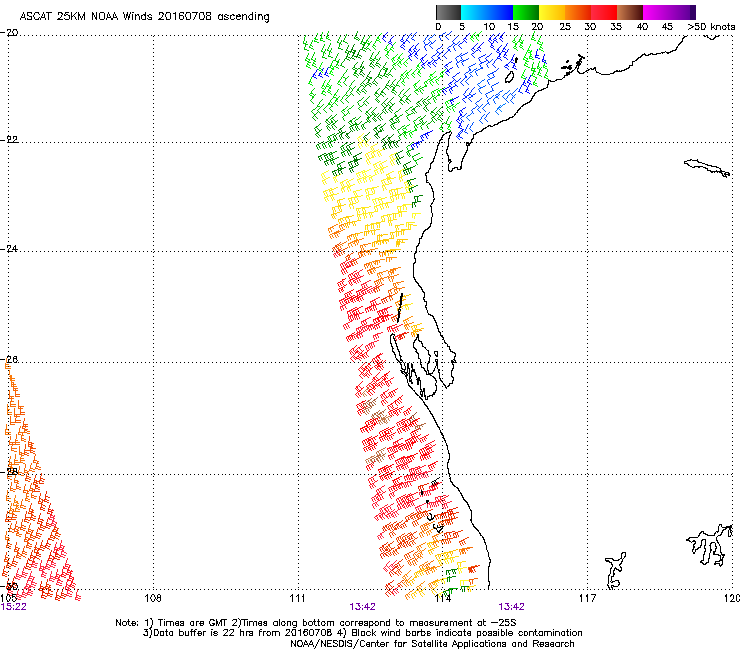The image size is (740, 650).
Task: Click the "0" legend scale value
Action: click(x=438, y=27)
